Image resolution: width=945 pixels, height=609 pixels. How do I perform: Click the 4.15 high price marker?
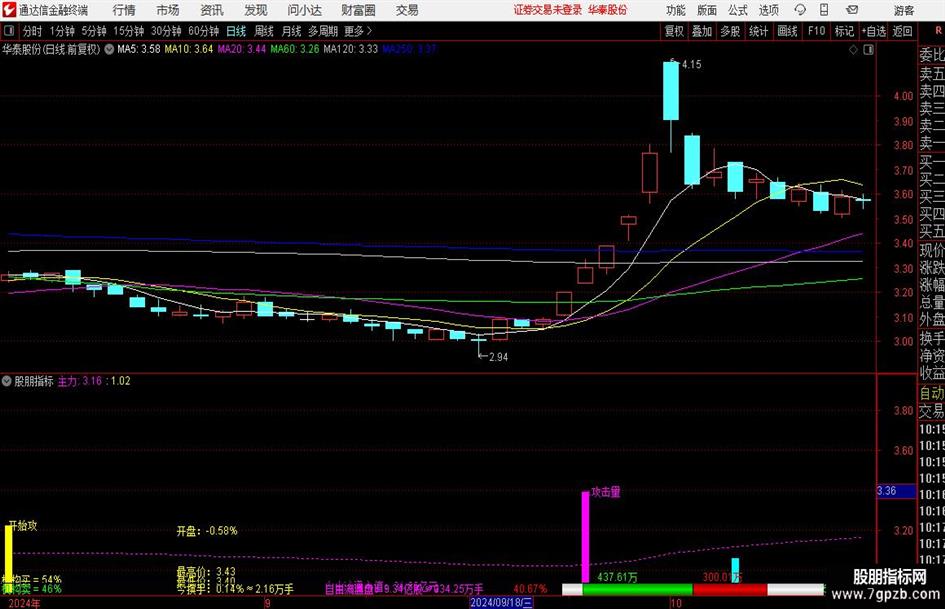coord(691,65)
